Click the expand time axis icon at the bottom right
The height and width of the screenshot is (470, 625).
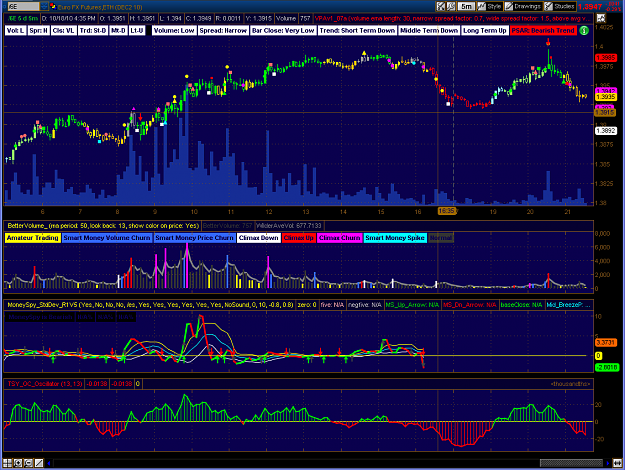[618, 463]
